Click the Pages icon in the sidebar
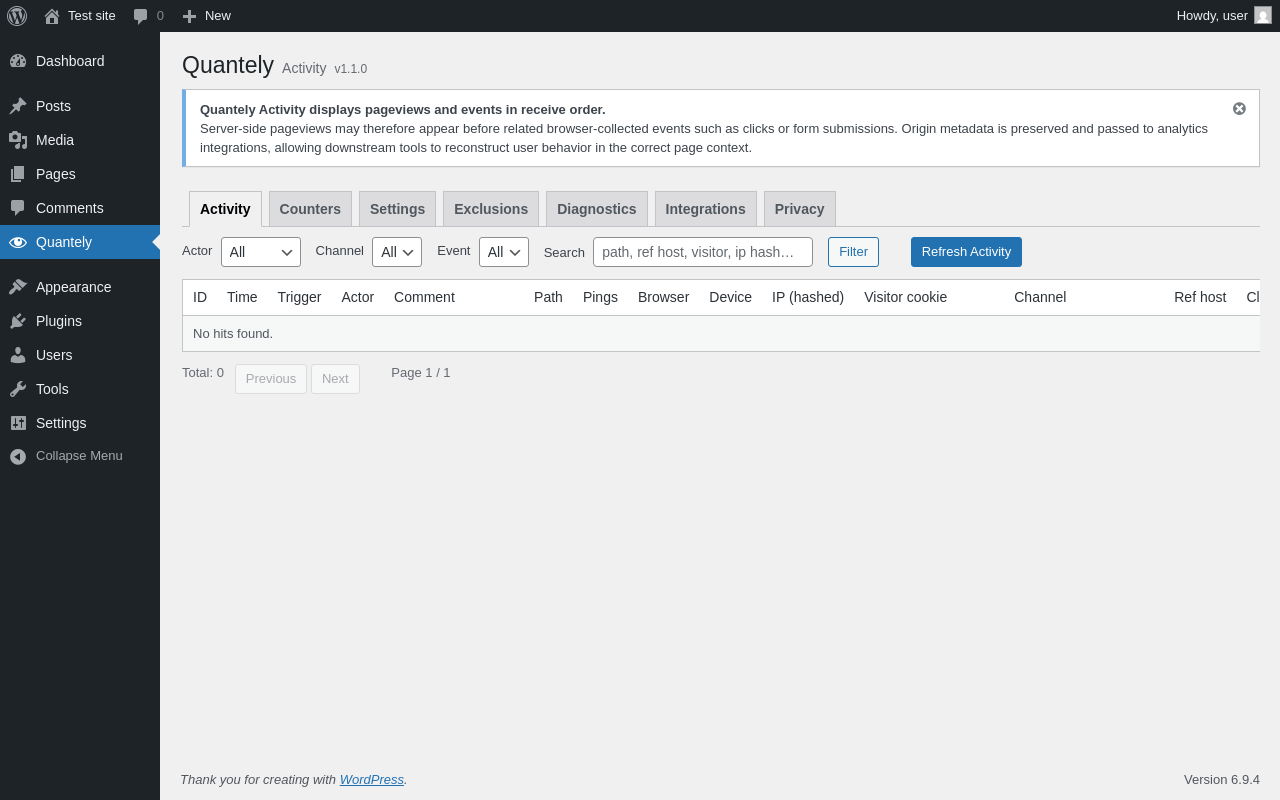The image size is (1280, 800). pos(18,174)
